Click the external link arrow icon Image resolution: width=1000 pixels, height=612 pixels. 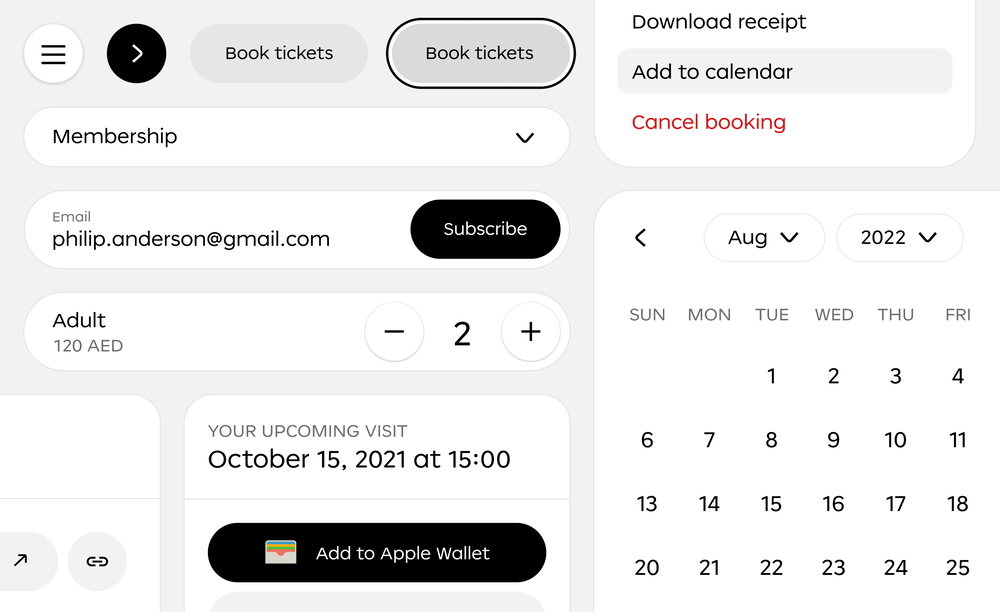pyautogui.click(x=21, y=561)
